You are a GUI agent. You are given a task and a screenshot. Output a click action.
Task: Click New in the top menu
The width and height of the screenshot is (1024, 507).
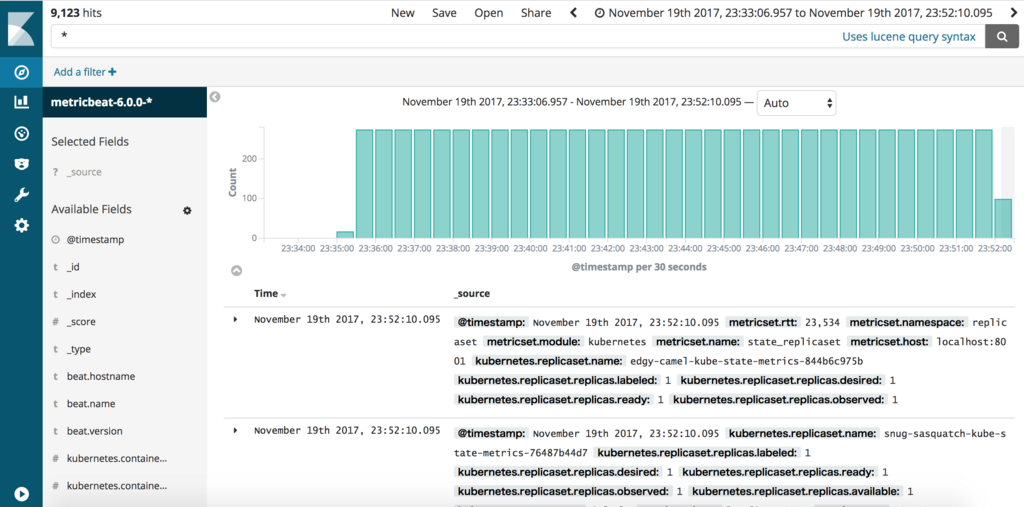(402, 12)
